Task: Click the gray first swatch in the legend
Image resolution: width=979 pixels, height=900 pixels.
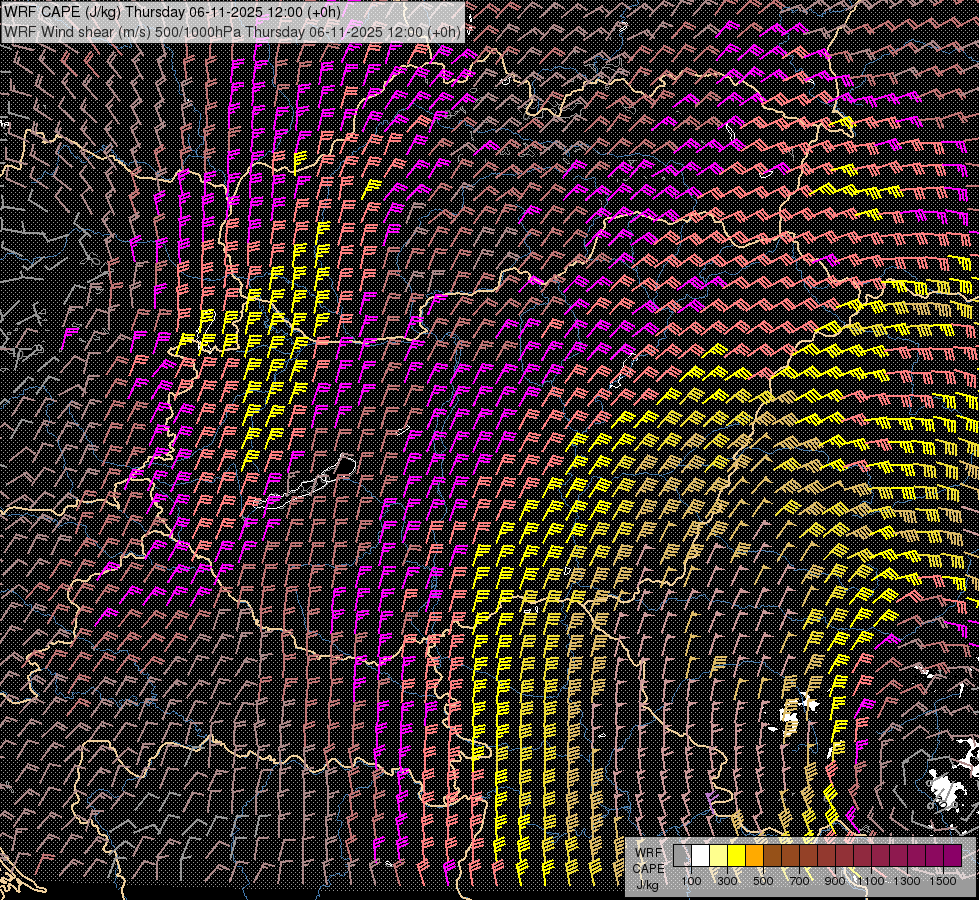Action: (x=682, y=855)
